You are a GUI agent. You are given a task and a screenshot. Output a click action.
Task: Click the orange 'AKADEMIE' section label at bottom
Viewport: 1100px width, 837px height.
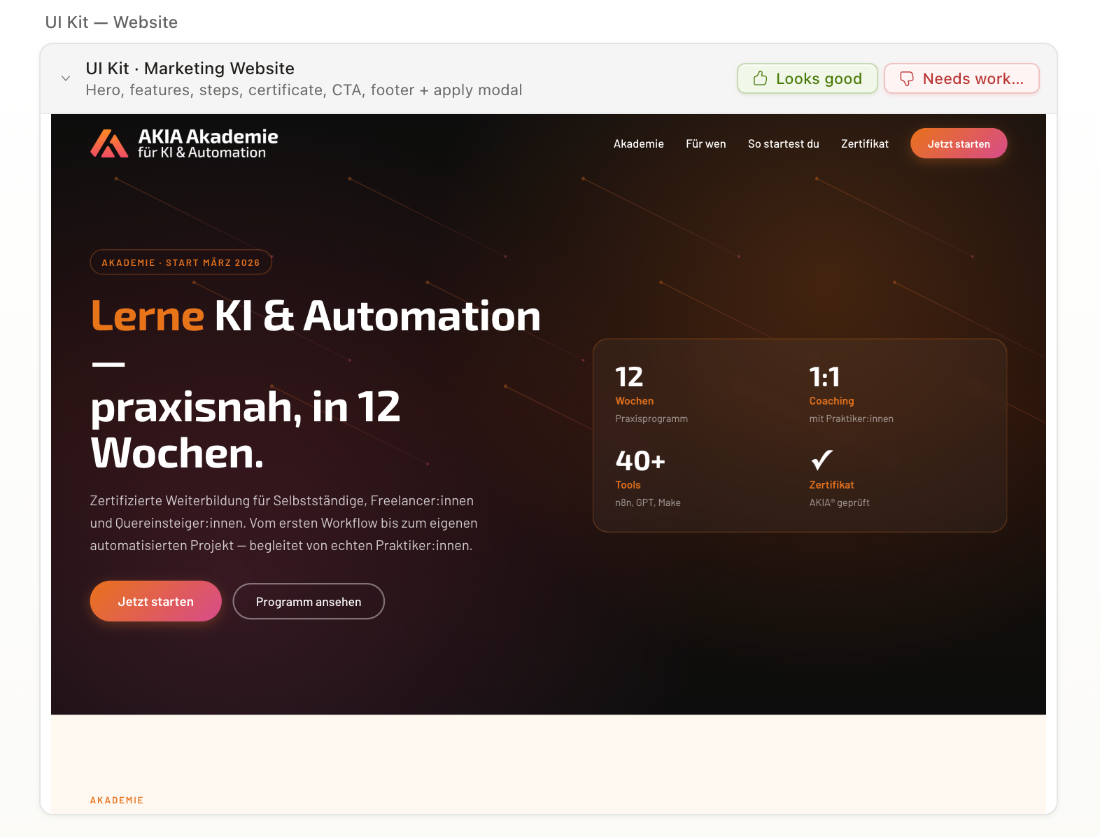116,800
